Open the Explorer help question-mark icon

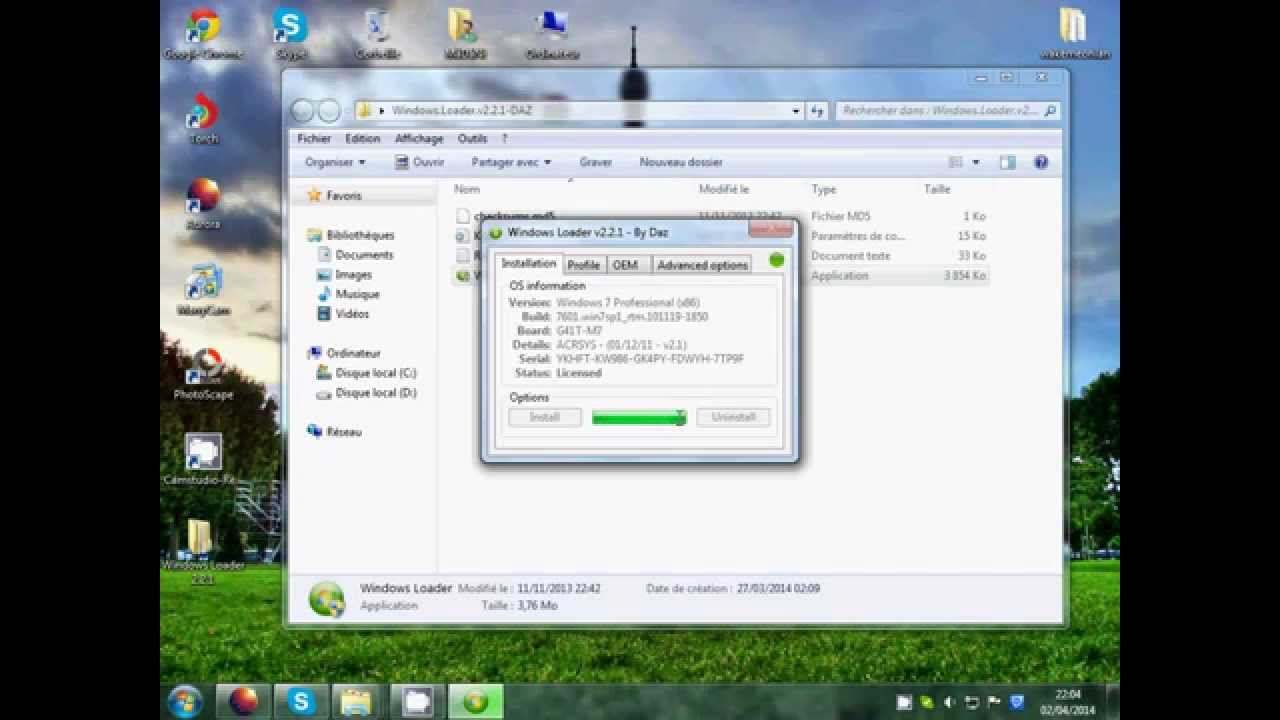point(1040,162)
